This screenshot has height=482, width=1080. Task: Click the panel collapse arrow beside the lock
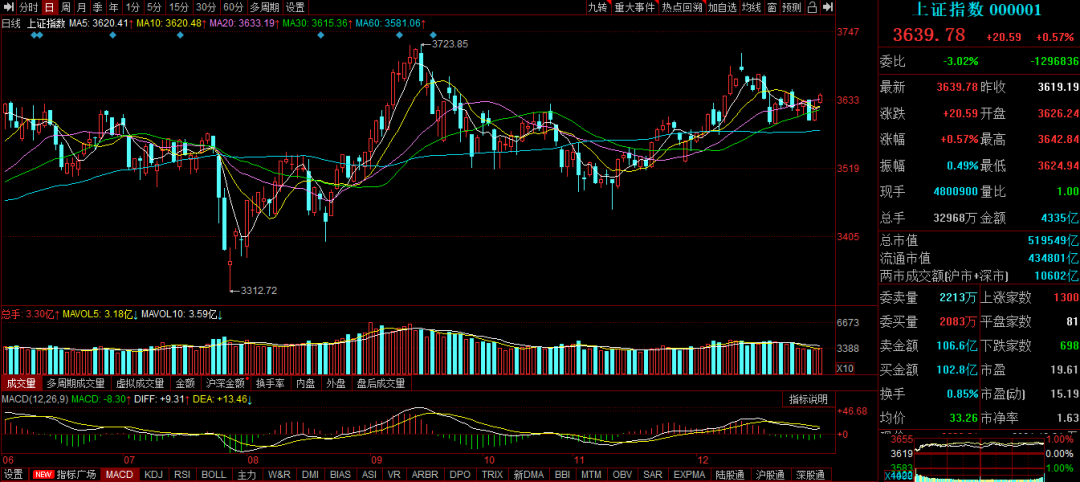point(827,8)
